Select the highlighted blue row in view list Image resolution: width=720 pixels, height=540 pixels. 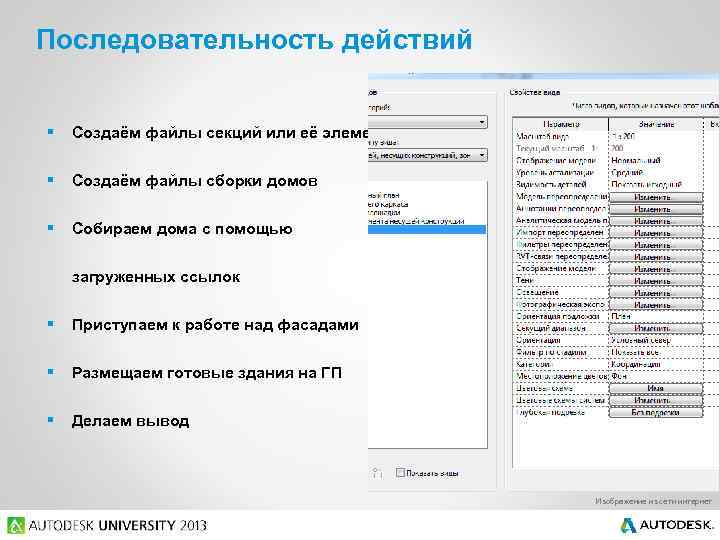tap(427, 230)
